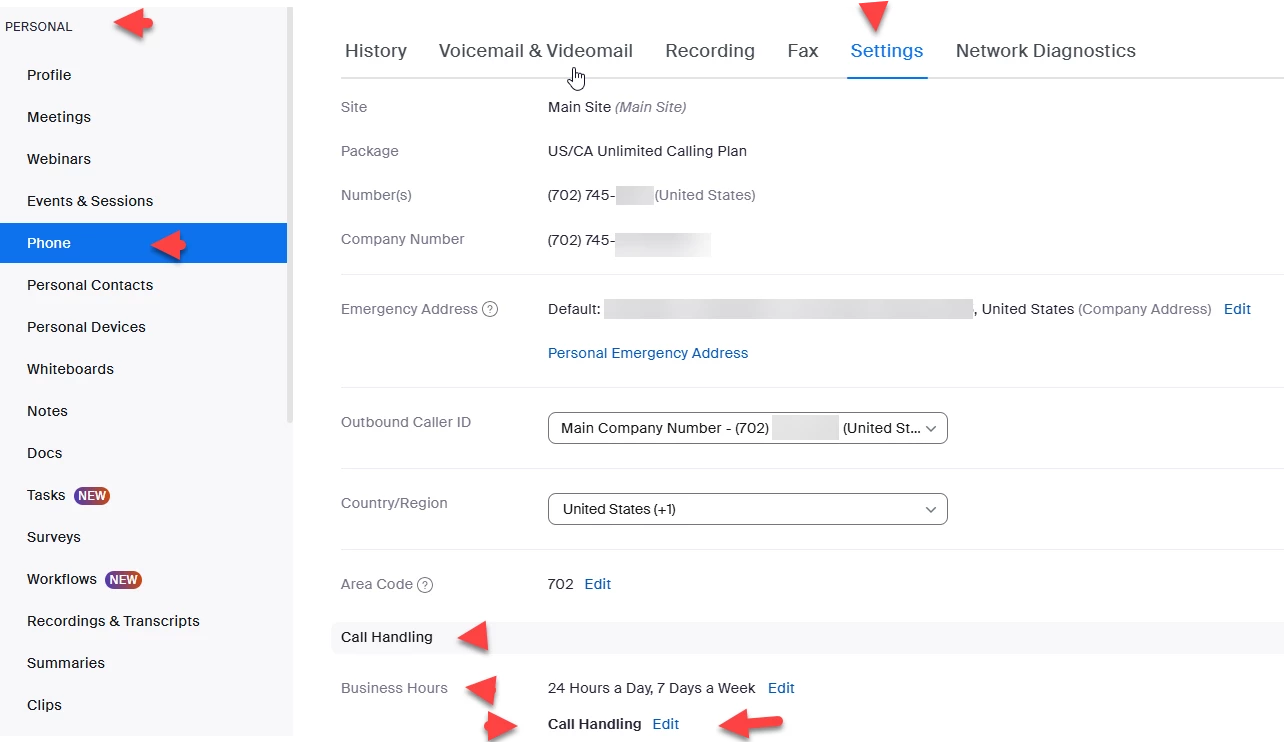Image resolution: width=1284 pixels, height=742 pixels.
Task: Click the US/CA Unlimited Calling Plan text
Action: pyautogui.click(x=647, y=151)
